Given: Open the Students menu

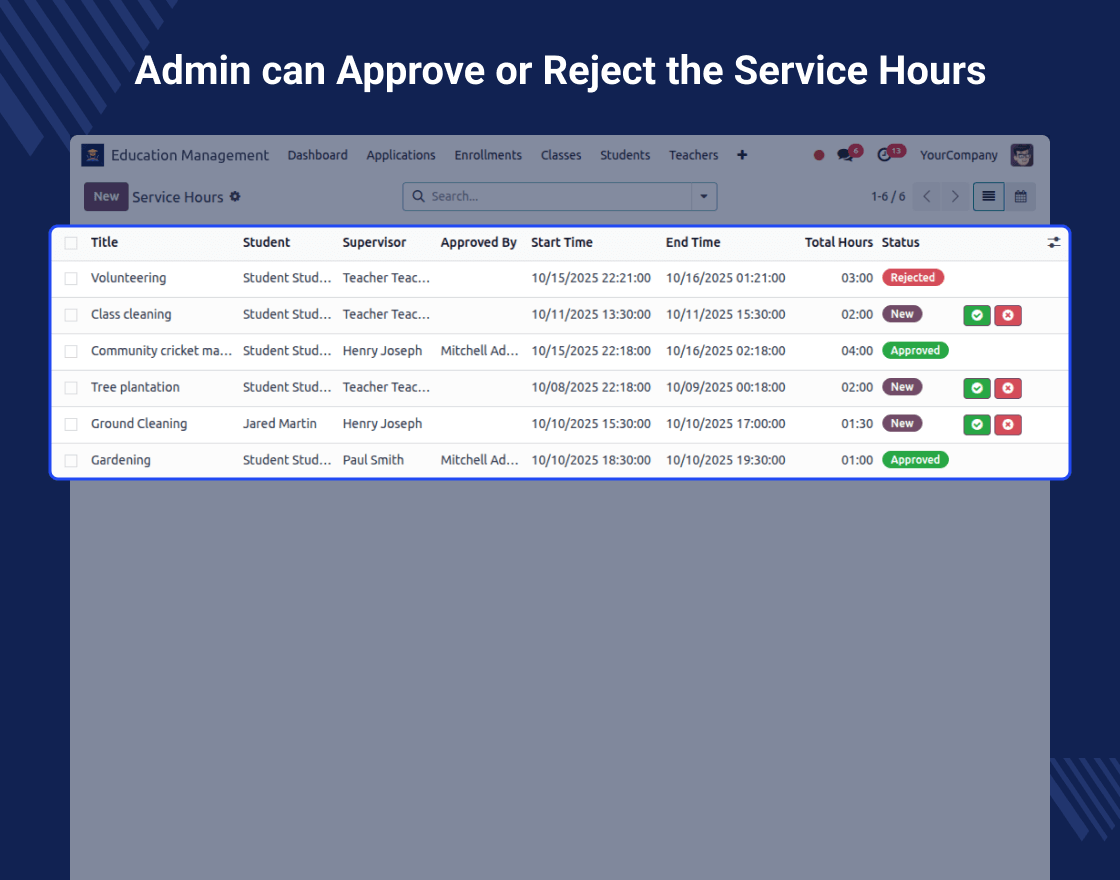Looking at the screenshot, I should click(625, 155).
